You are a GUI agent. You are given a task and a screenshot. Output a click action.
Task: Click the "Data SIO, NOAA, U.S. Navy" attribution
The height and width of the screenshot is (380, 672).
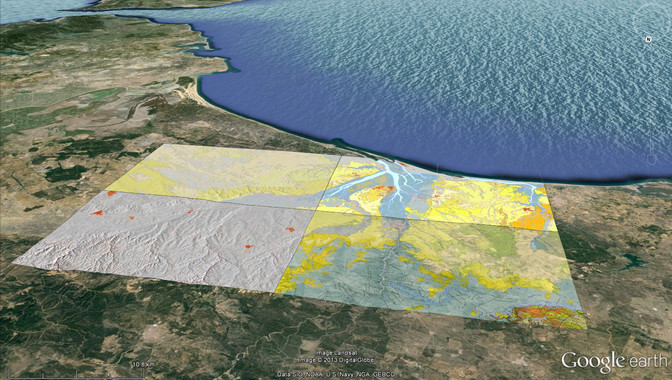pyautogui.click(x=336, y=374)
